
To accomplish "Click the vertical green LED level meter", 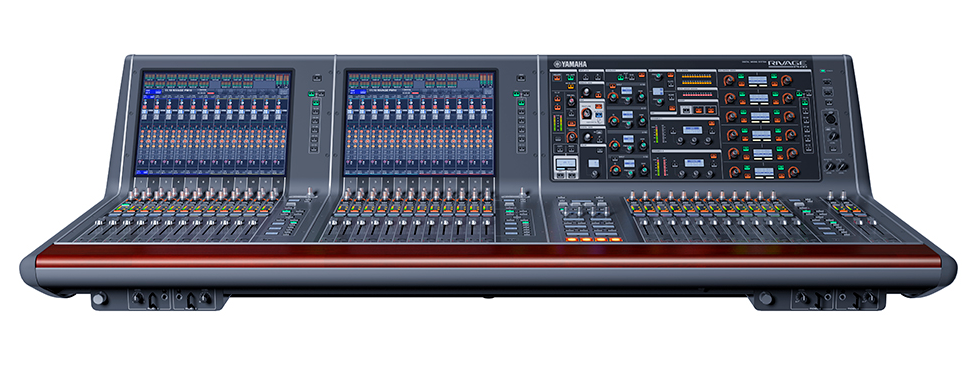I will [x=557, y=122].
